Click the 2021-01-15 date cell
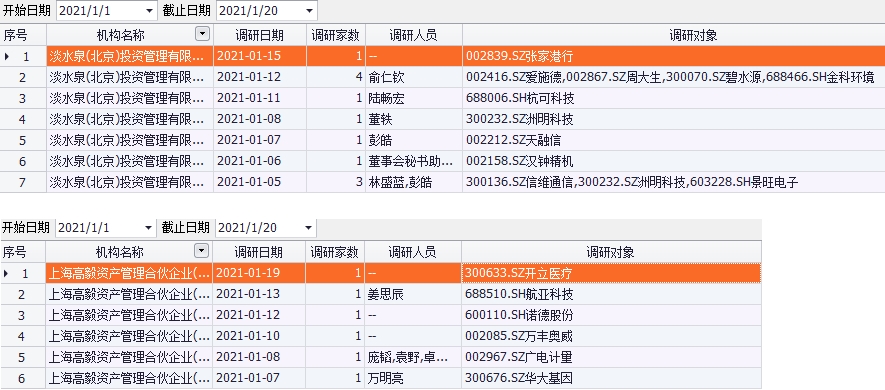The width and height of the screenshot is (885, 390). [x=260, y=56]
